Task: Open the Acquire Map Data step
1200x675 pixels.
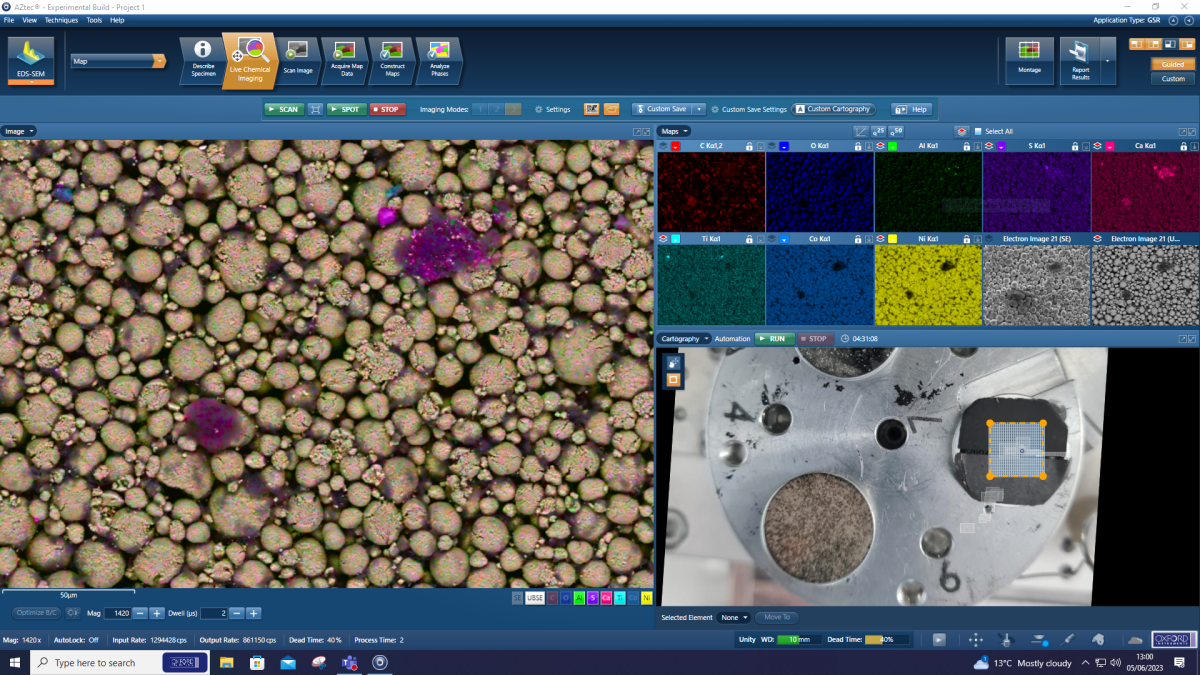Action: point(344,60)
